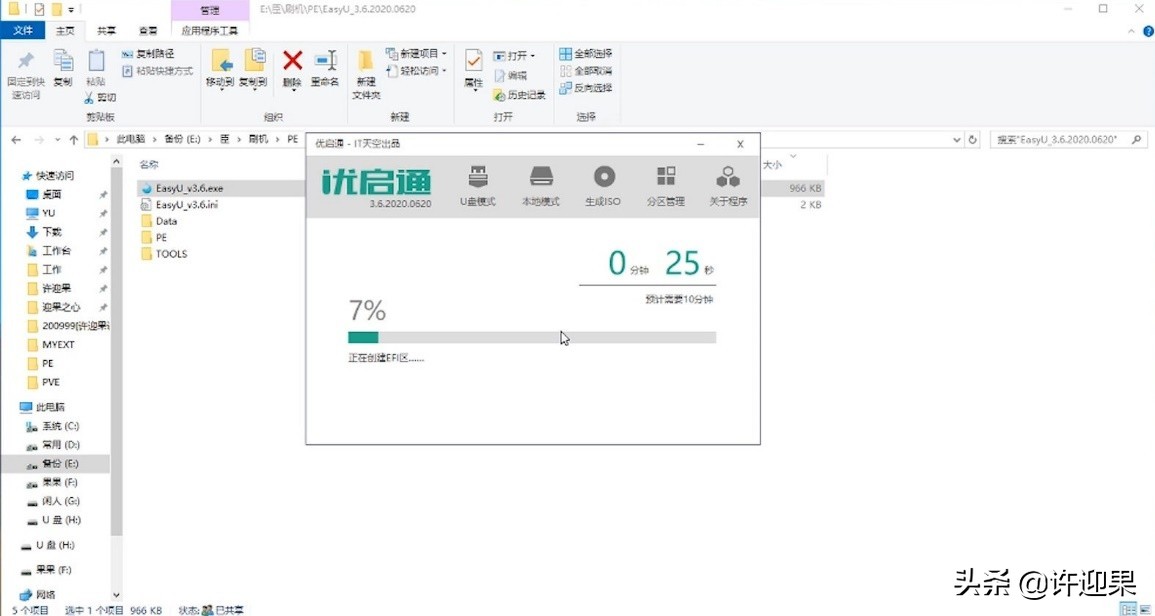Click the 复制 ribbon icon
The width and height of the screenshot is (1155, 616).
coord(63,69)
